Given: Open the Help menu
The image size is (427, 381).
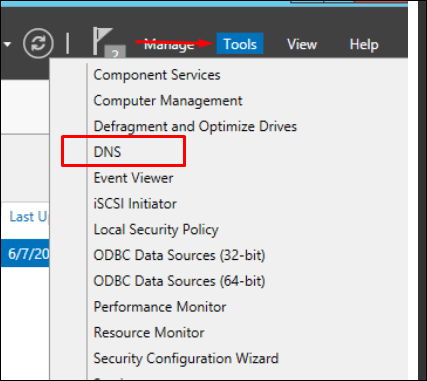Looking at the screenshot, I should [x=364, y=44].
